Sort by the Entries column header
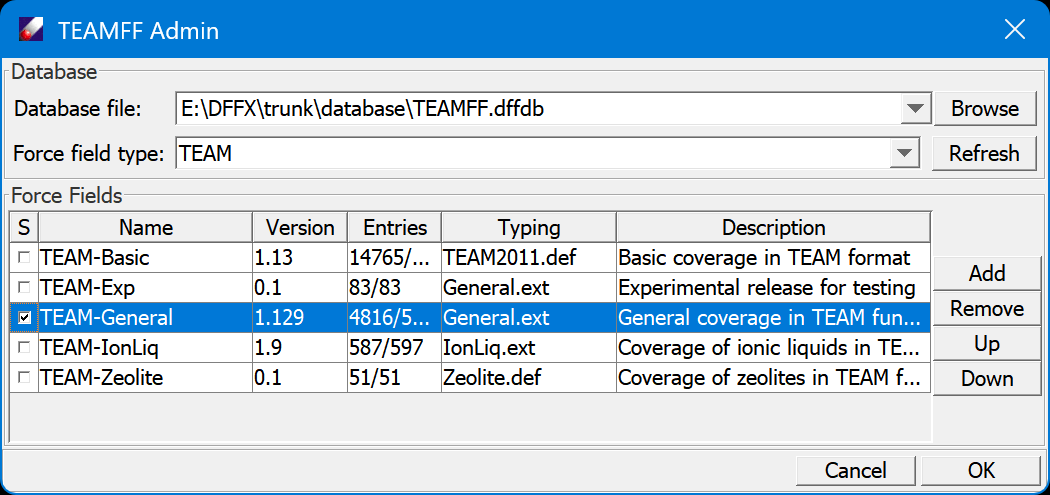 pos(394,228)
